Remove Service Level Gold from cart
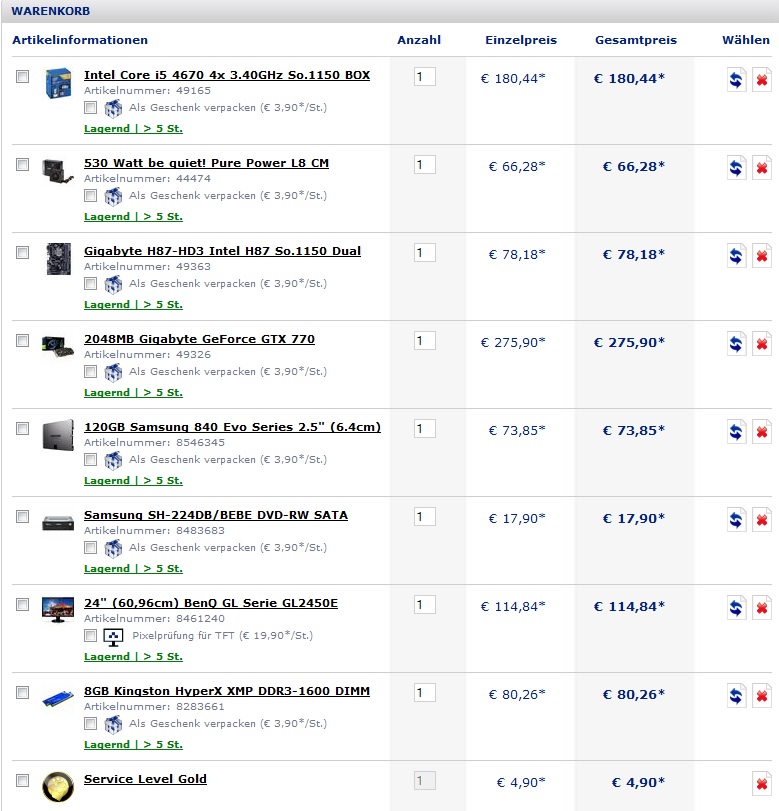Viewport: 779px width, 811px height. 762,783
